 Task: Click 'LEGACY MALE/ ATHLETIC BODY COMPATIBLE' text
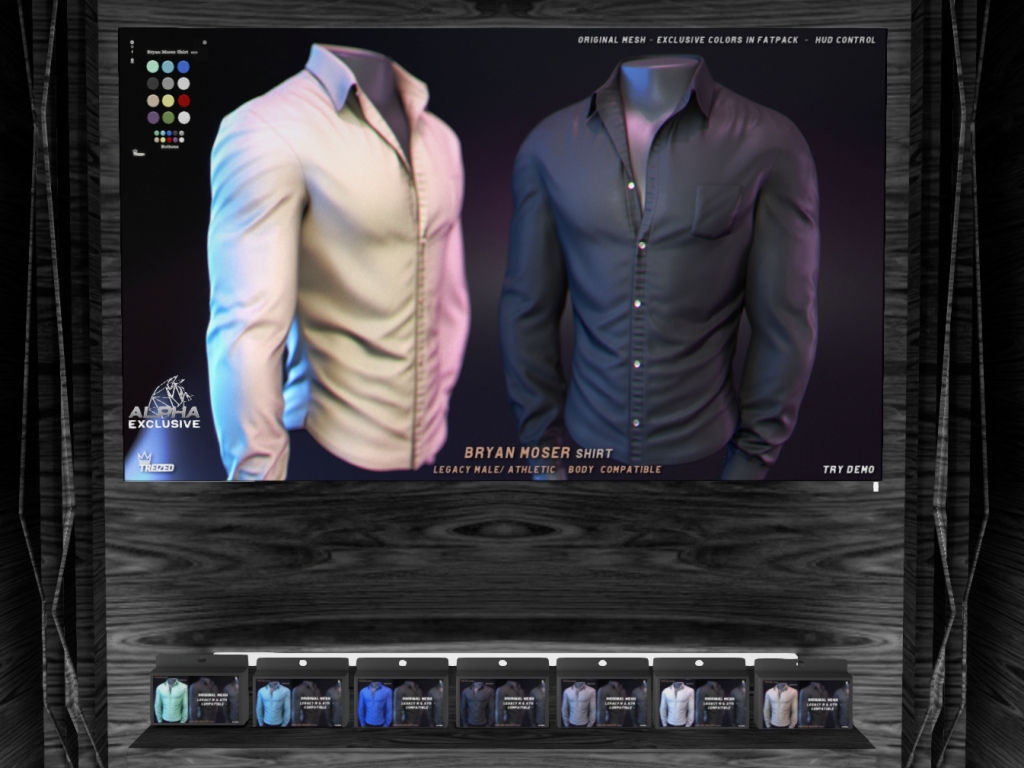[547, 470]
